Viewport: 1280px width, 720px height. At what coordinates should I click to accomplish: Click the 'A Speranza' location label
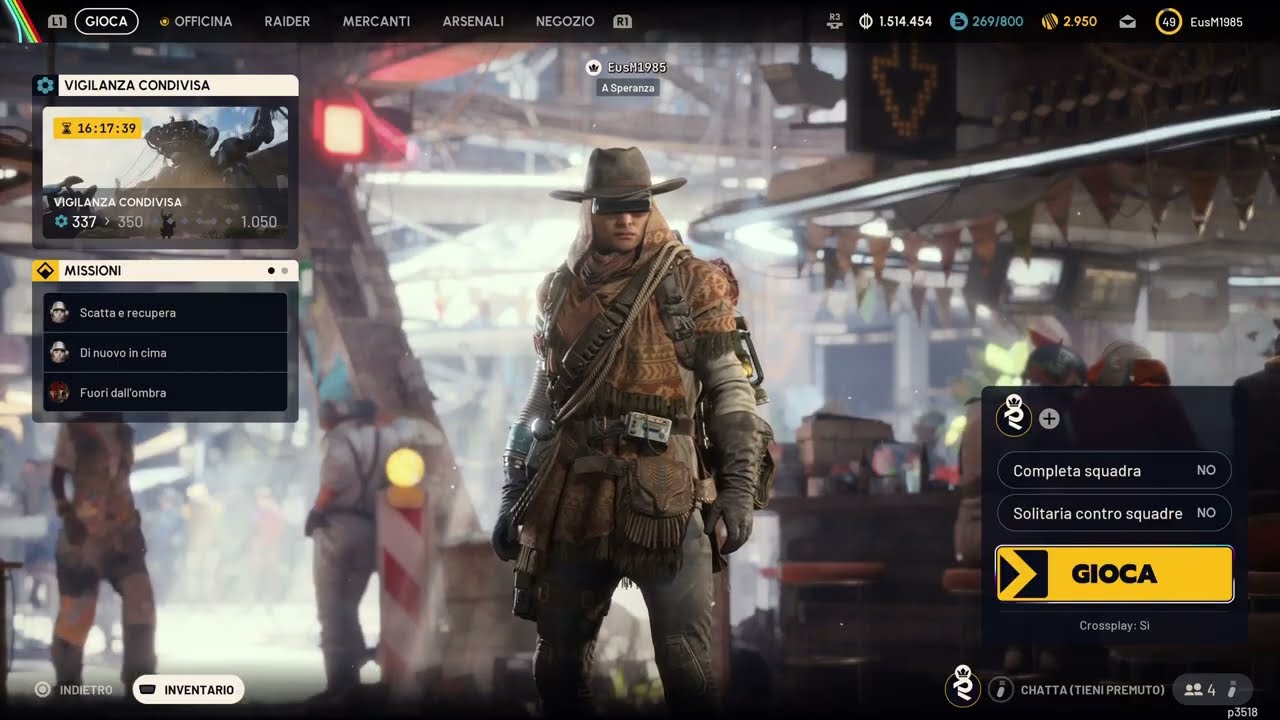[628, 88]
